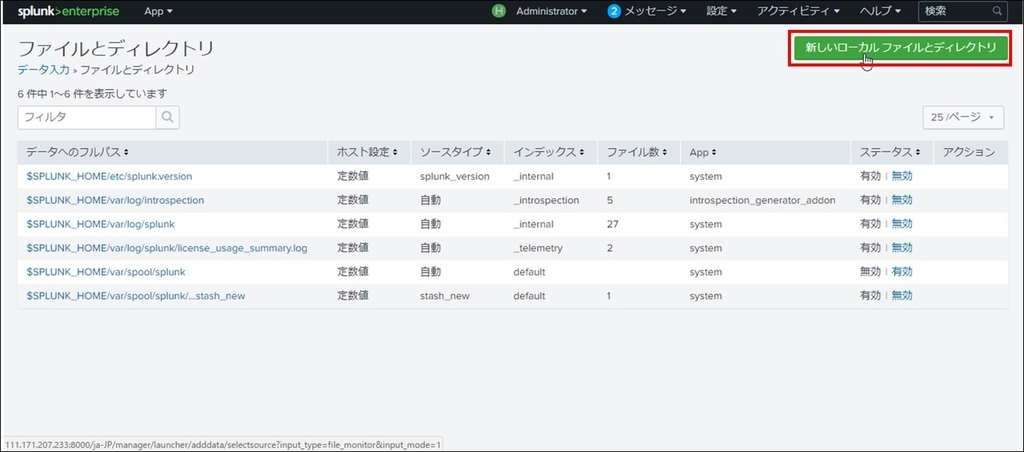Image resolution: width=1024 pixels, height=452 pixels.
Task: Click the magnifier icon in the 検索 box
Action: click(x=997, y=11)
